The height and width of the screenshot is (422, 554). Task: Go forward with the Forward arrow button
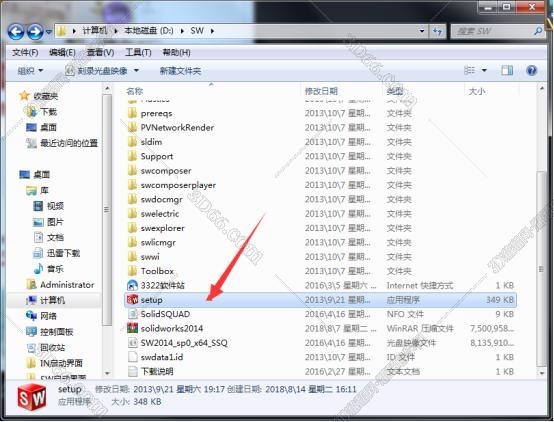[35, 32]
